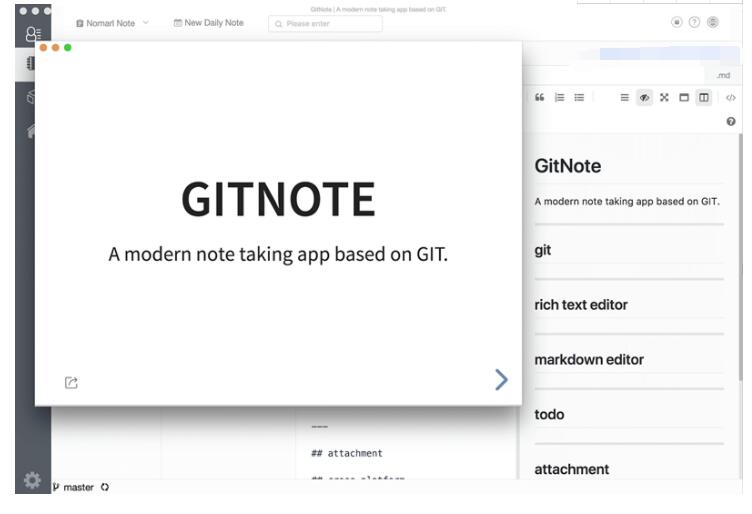Toggle the preview eye icon
Image resolution: width=752 pixels, height=514 pixels.
tap(644, 98)
